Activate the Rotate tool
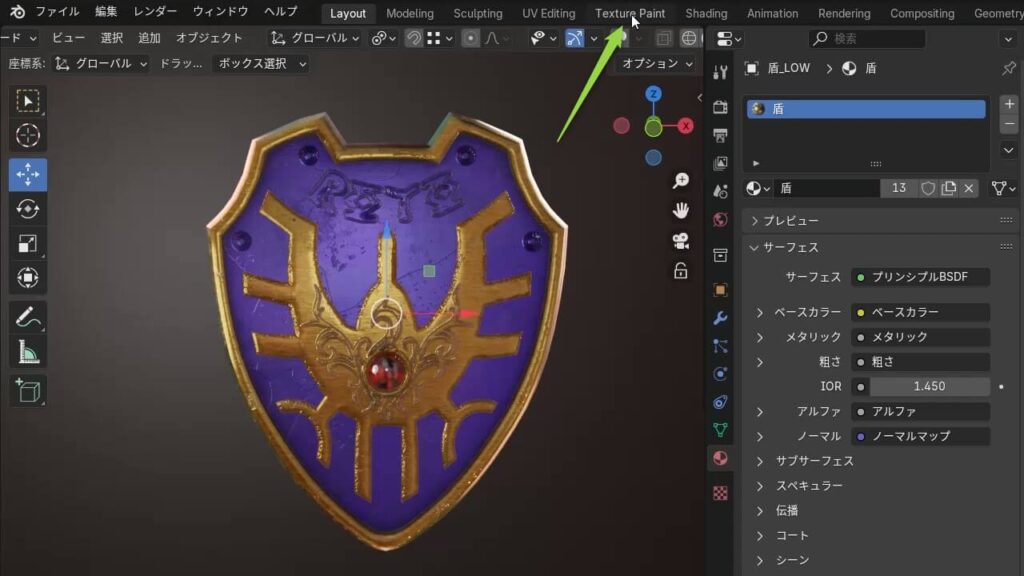The width and height of the screenshot is (1024, 576). click(27, 209)
